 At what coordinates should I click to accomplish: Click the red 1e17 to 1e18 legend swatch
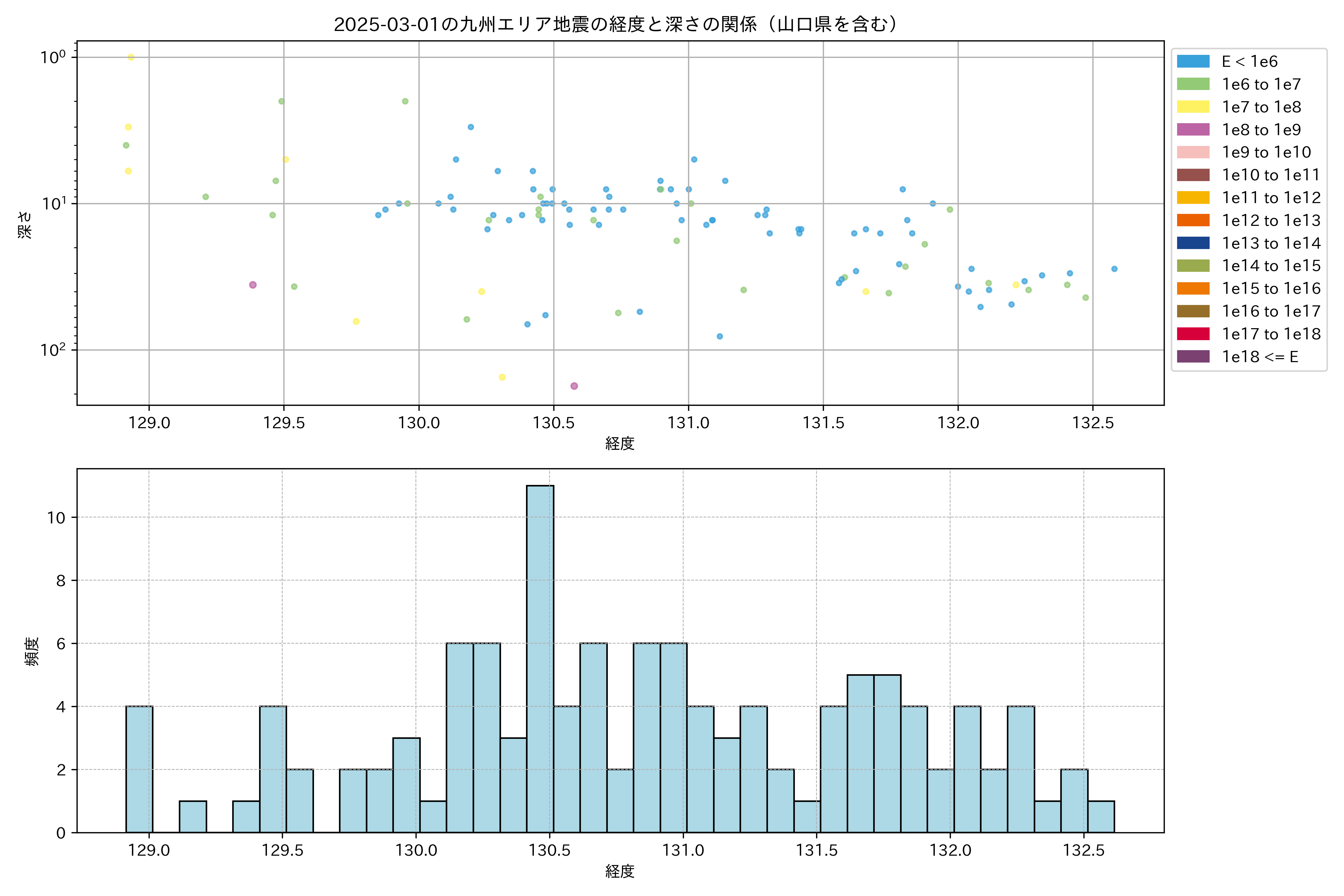point(1192,334)
